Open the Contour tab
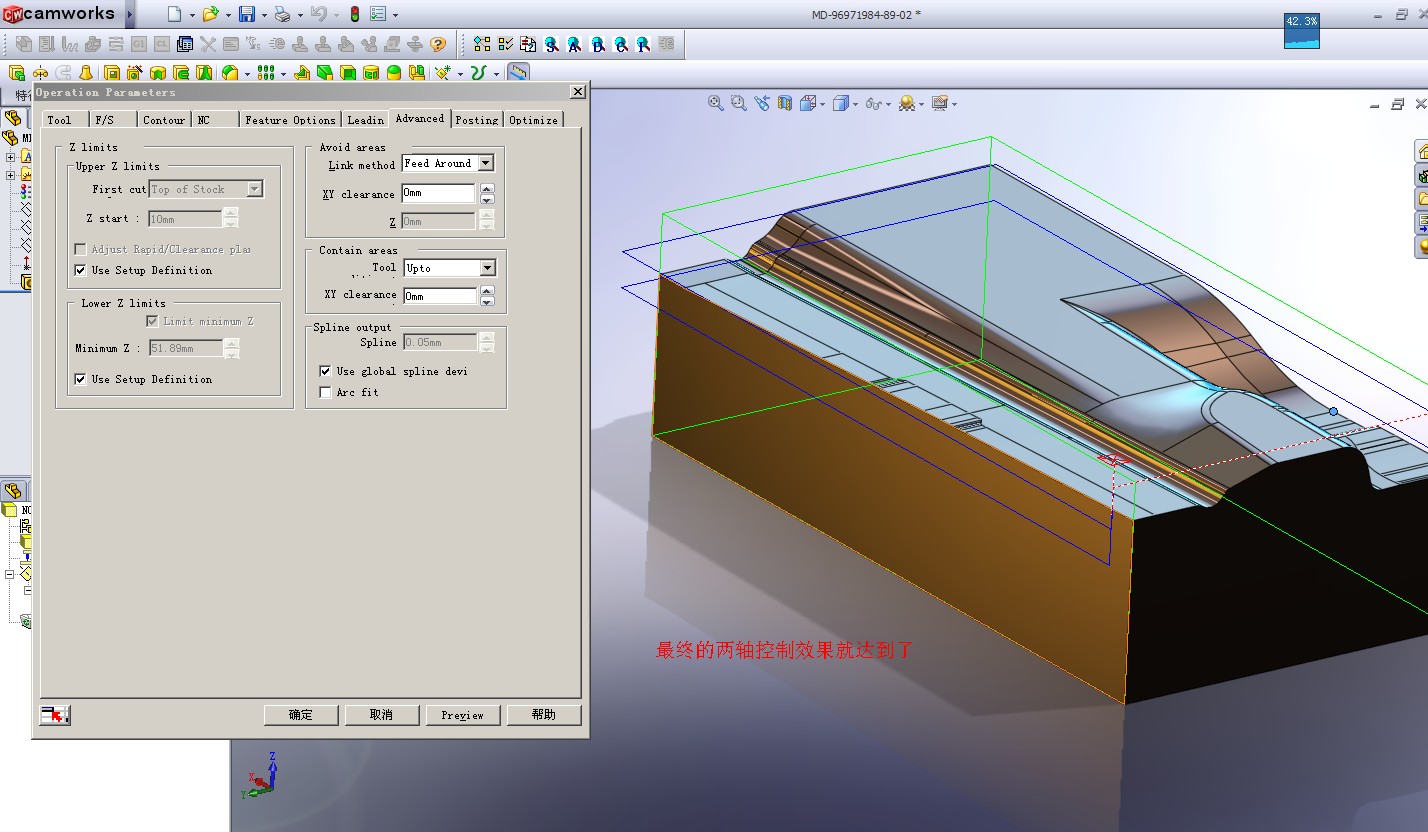Viewport: 1428px width, 832px height. click(x=163, y=120)
